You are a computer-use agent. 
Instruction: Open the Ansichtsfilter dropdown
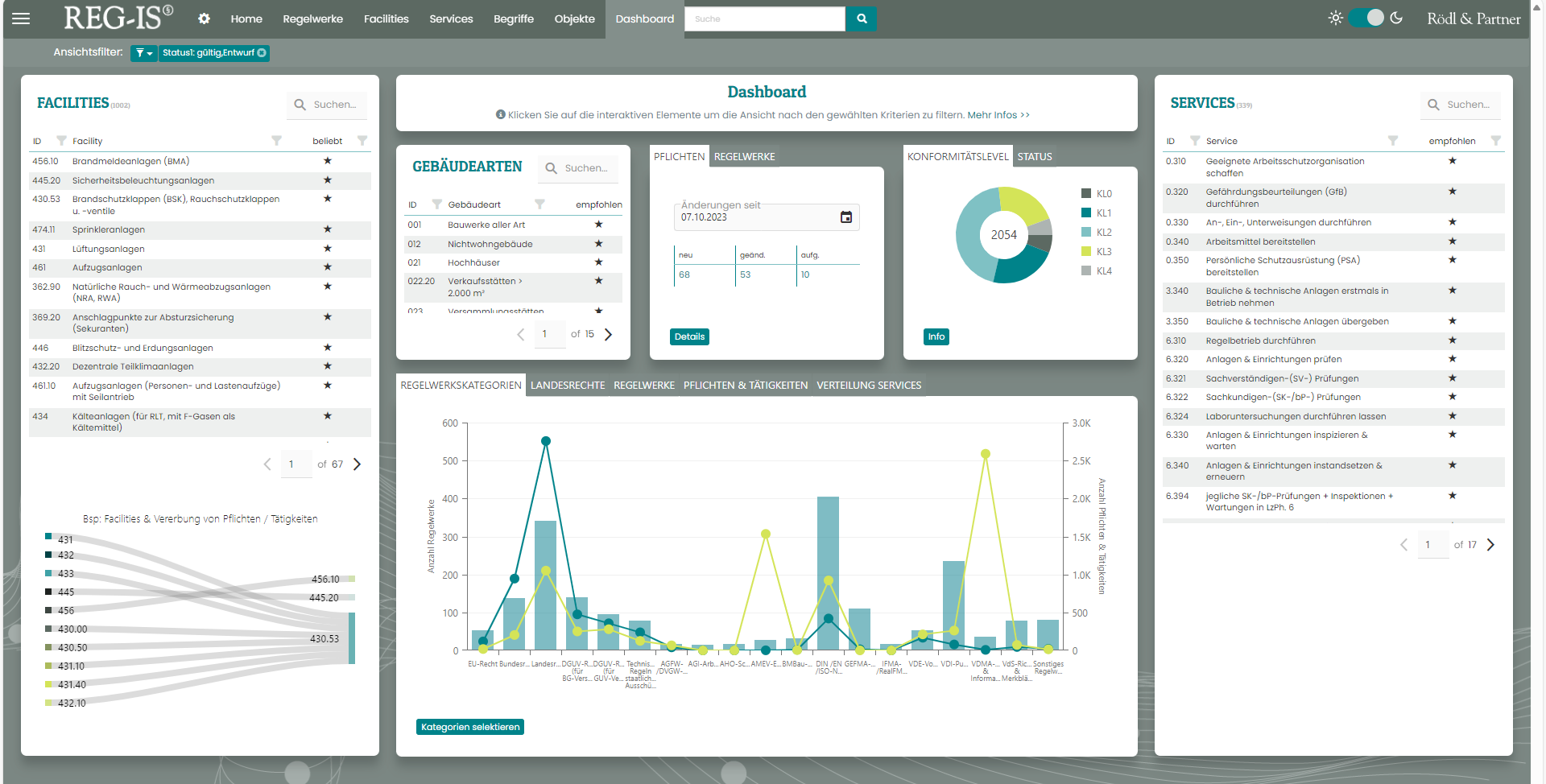tap(143, 53)
